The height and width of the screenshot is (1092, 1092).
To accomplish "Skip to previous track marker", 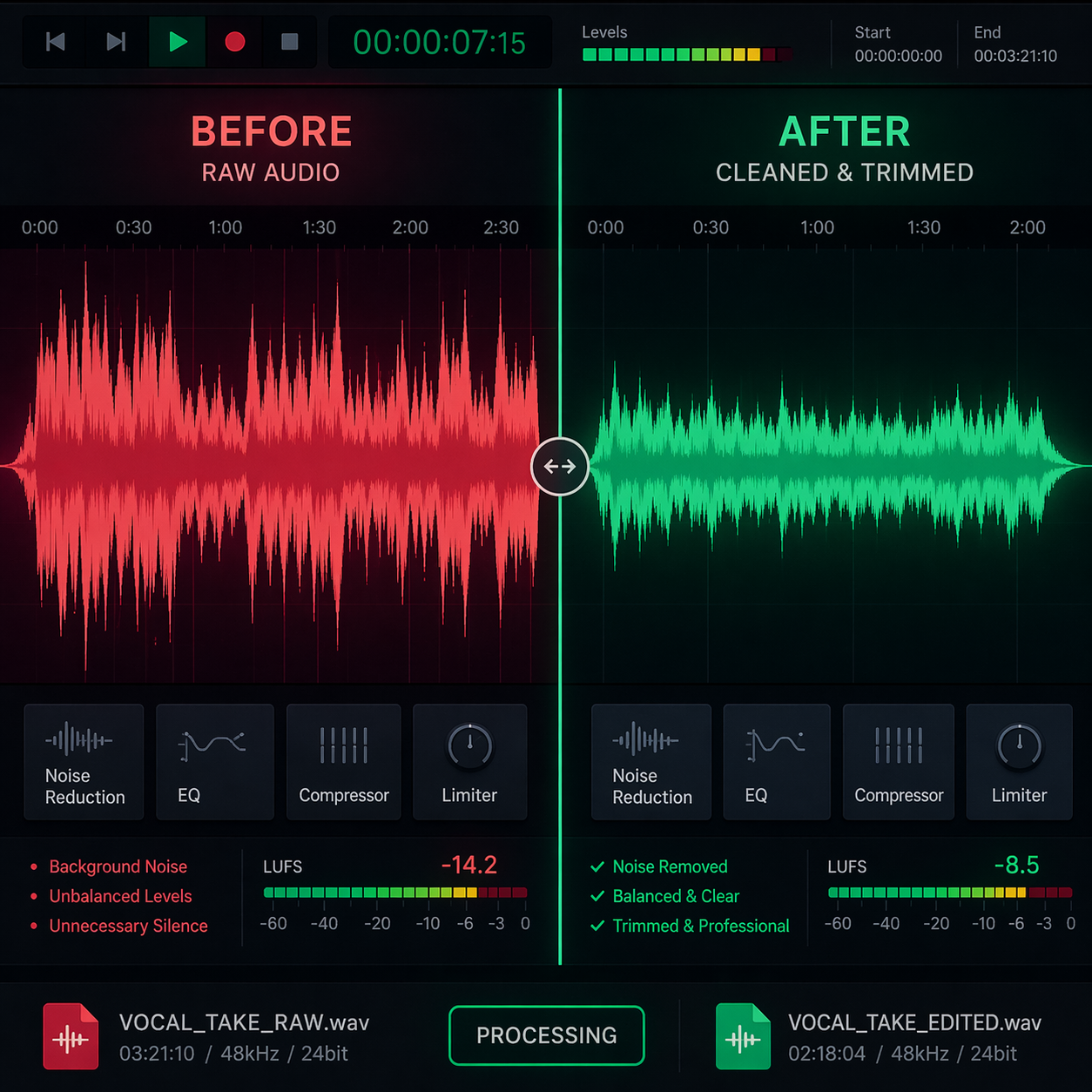I will [56, 42].
